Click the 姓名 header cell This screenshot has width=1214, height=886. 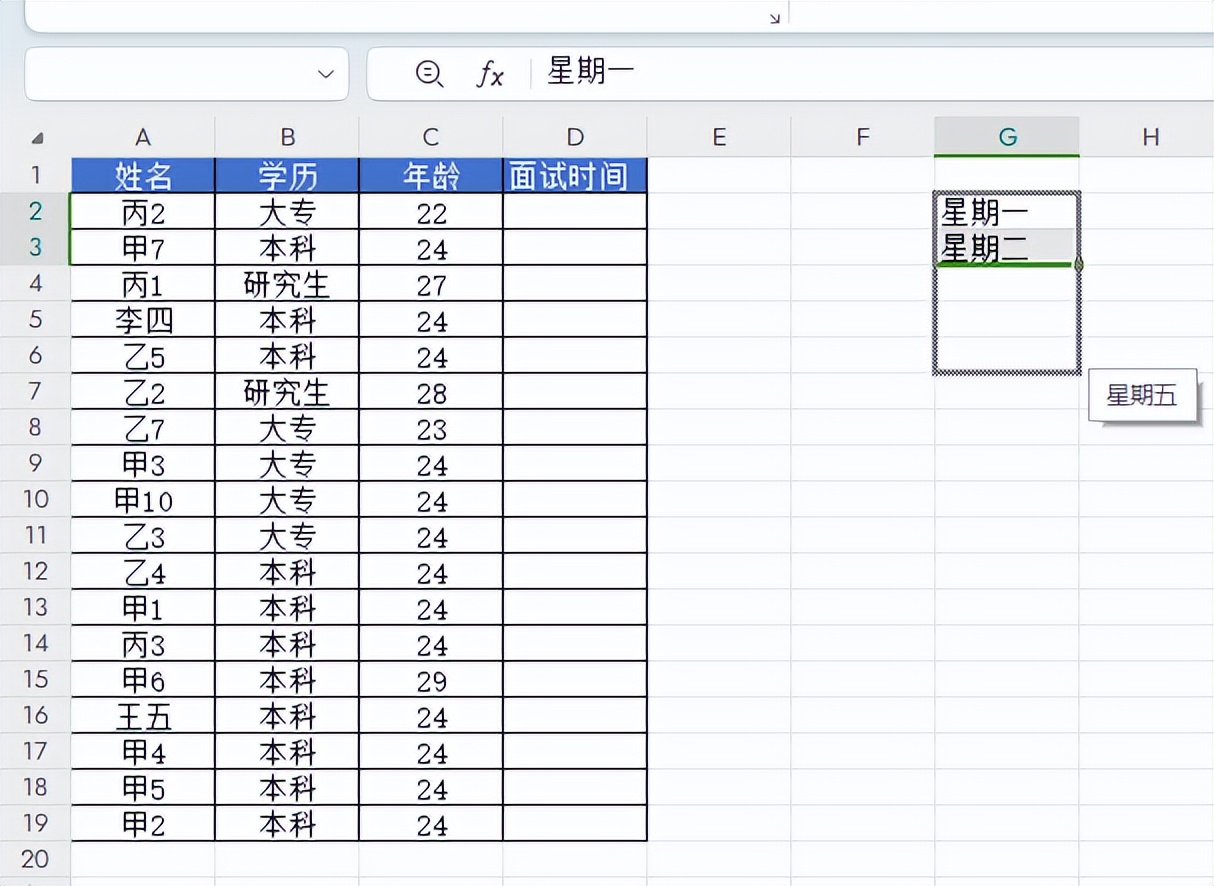(x=143, y=176)
